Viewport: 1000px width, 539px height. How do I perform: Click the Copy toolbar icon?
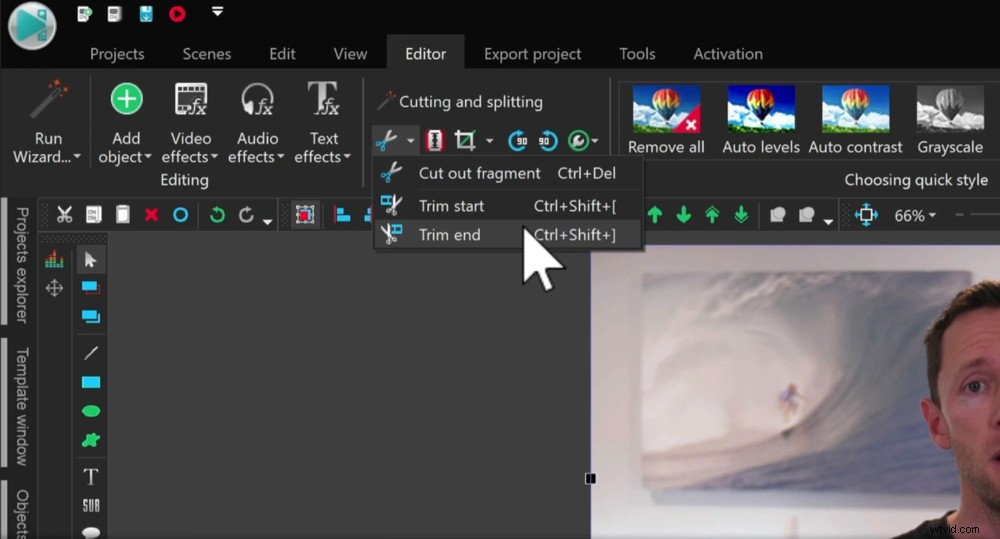tap(94, 215)
